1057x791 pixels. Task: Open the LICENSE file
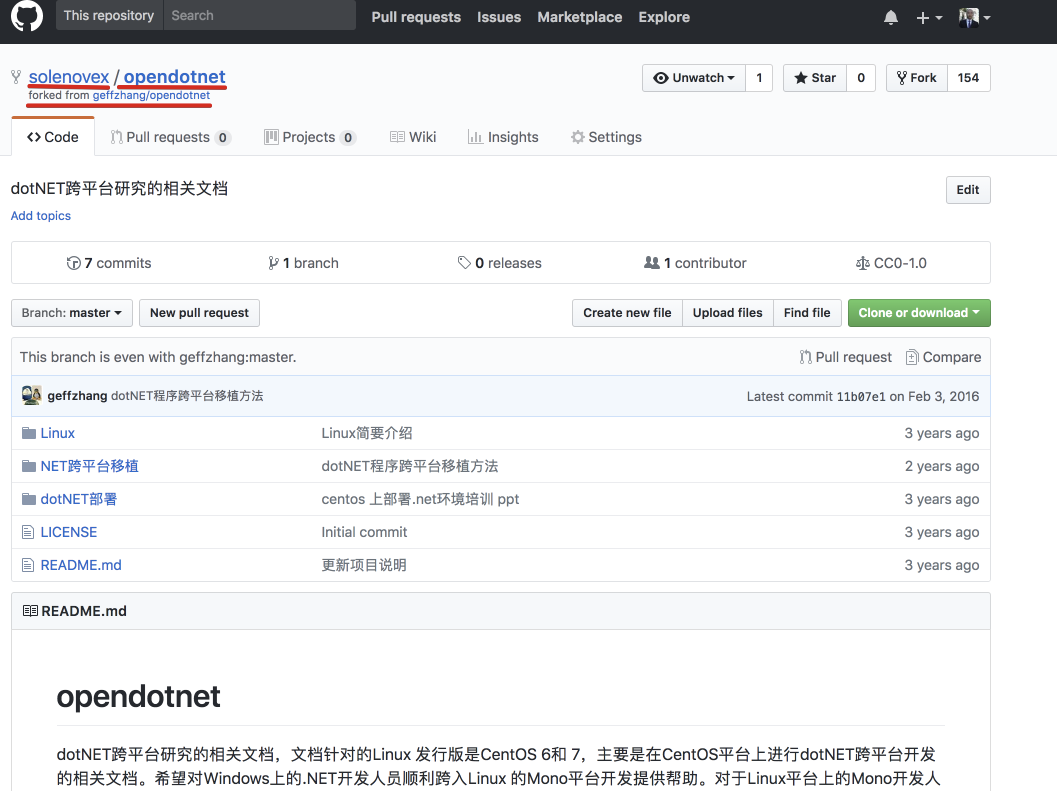[x=69, y=532]
